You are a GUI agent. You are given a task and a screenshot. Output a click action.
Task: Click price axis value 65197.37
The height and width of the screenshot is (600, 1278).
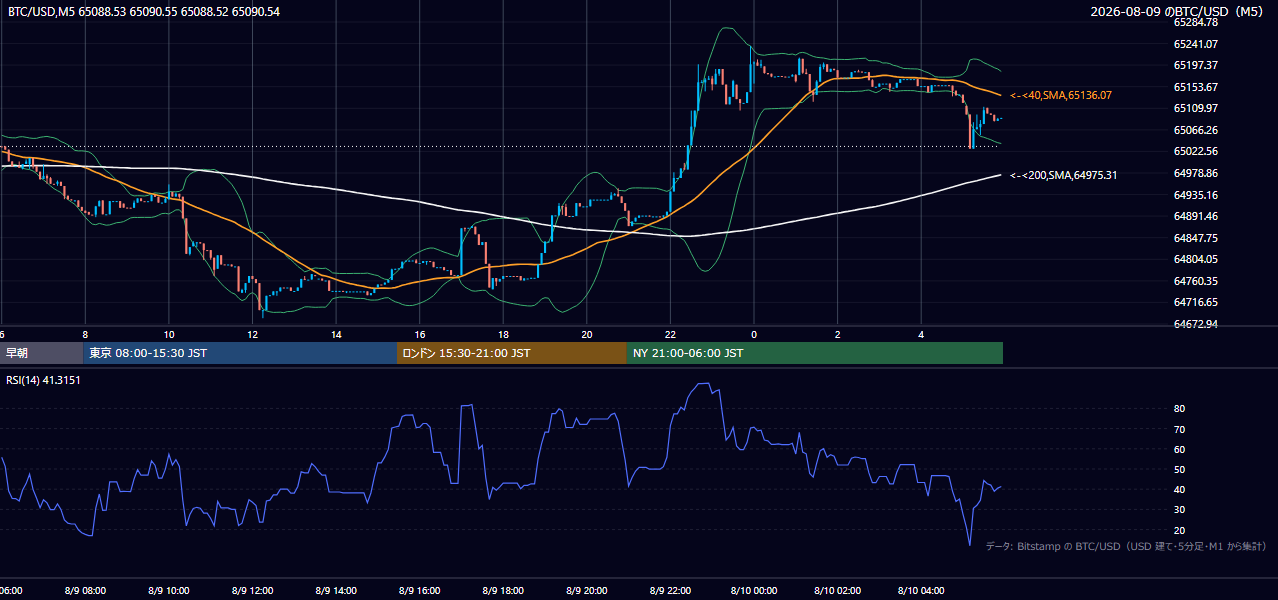point(1196,65)
